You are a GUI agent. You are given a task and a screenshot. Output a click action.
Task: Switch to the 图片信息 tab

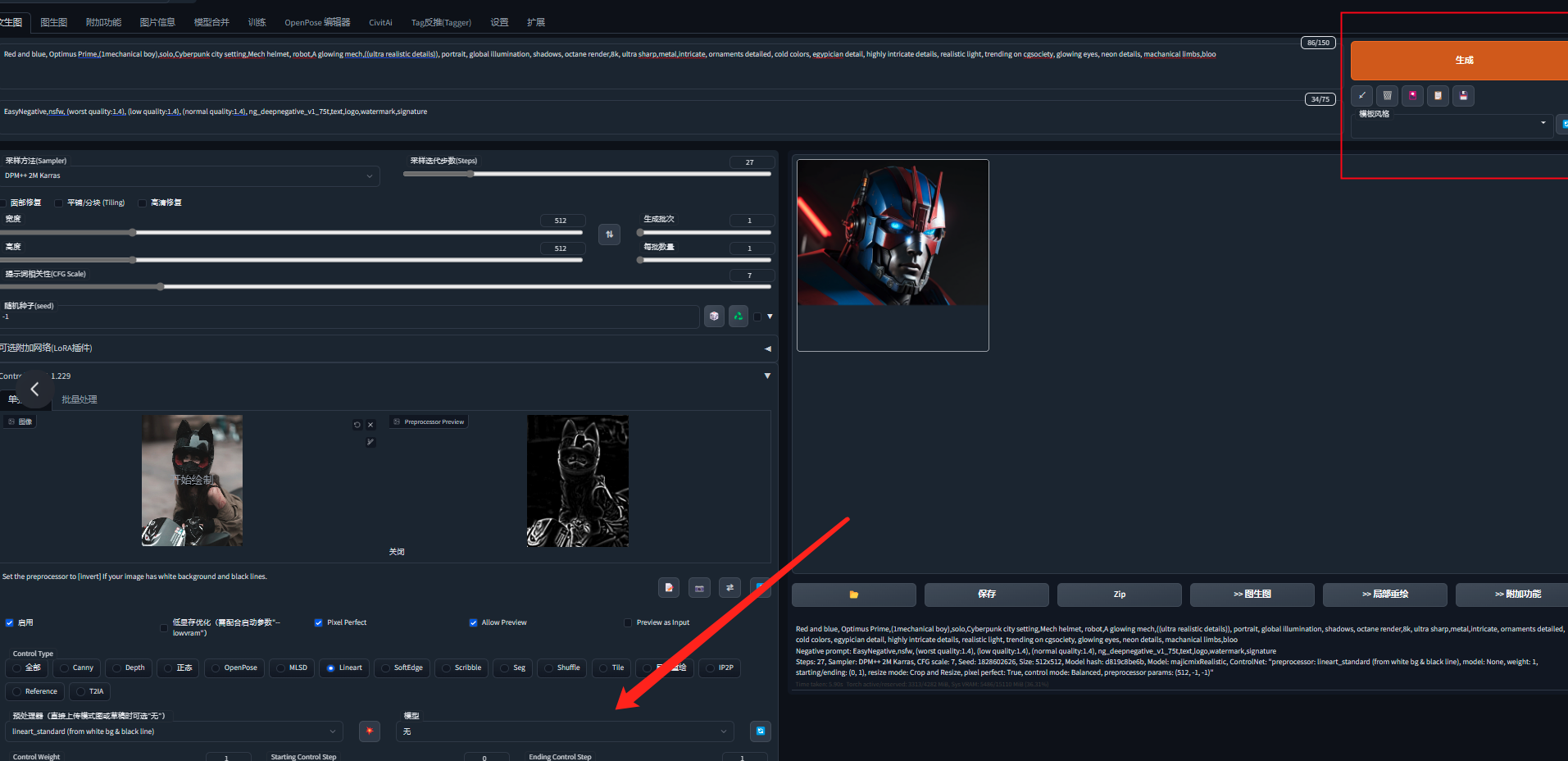(x=157, y=22)
